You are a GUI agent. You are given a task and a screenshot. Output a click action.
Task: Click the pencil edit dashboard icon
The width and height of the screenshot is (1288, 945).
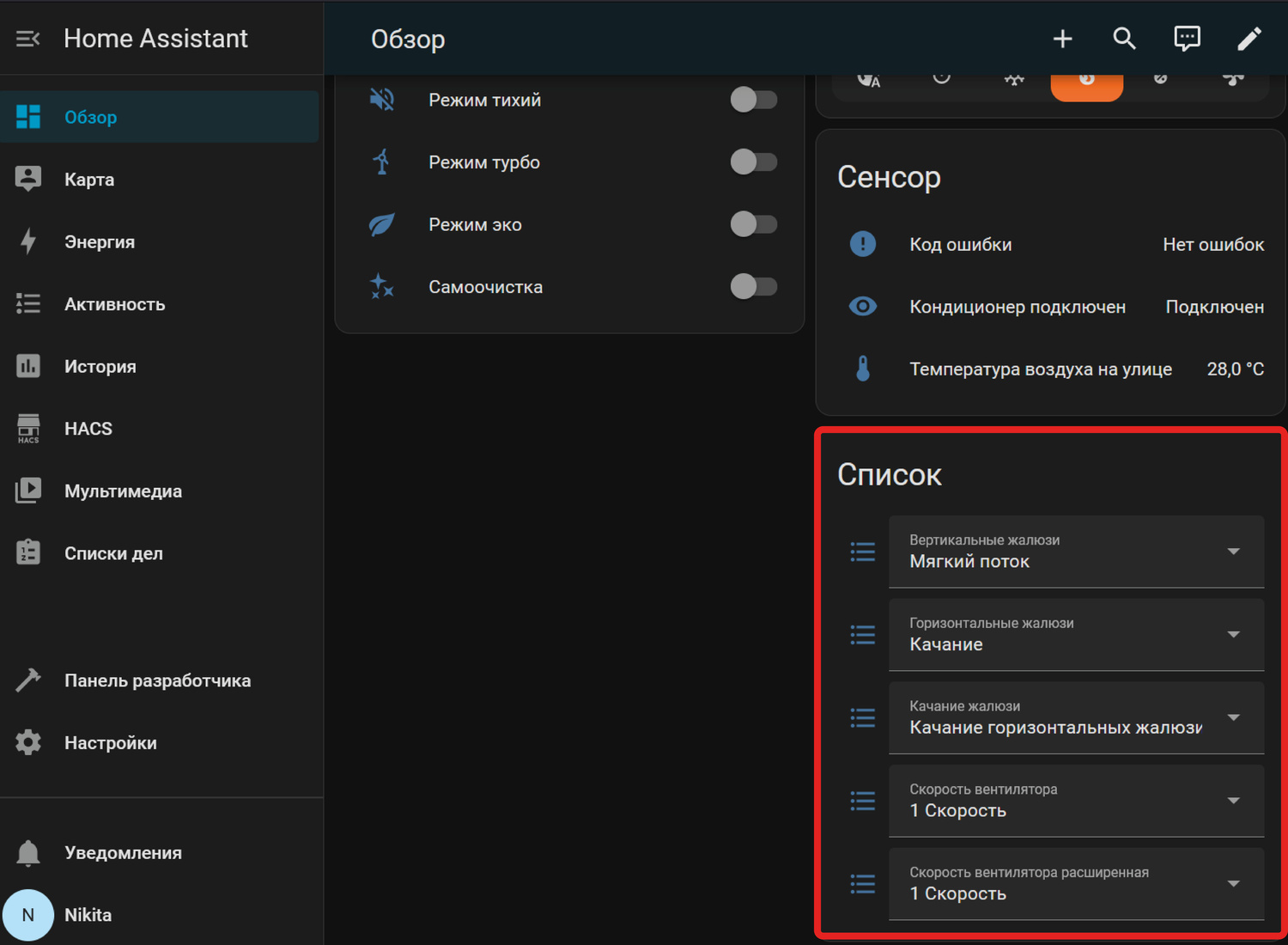click(x=1249, y=39)
